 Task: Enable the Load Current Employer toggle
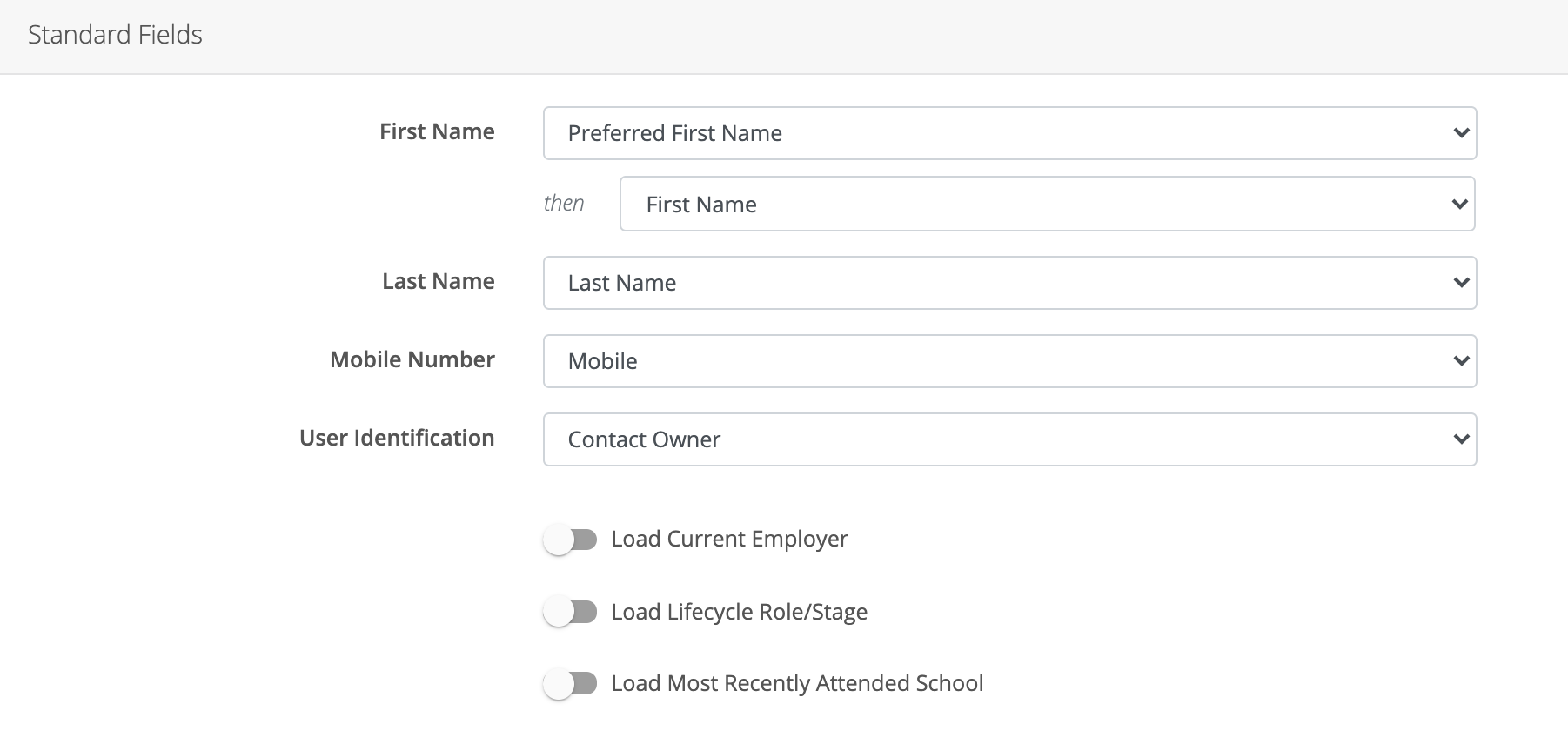[x=570, y=540]
